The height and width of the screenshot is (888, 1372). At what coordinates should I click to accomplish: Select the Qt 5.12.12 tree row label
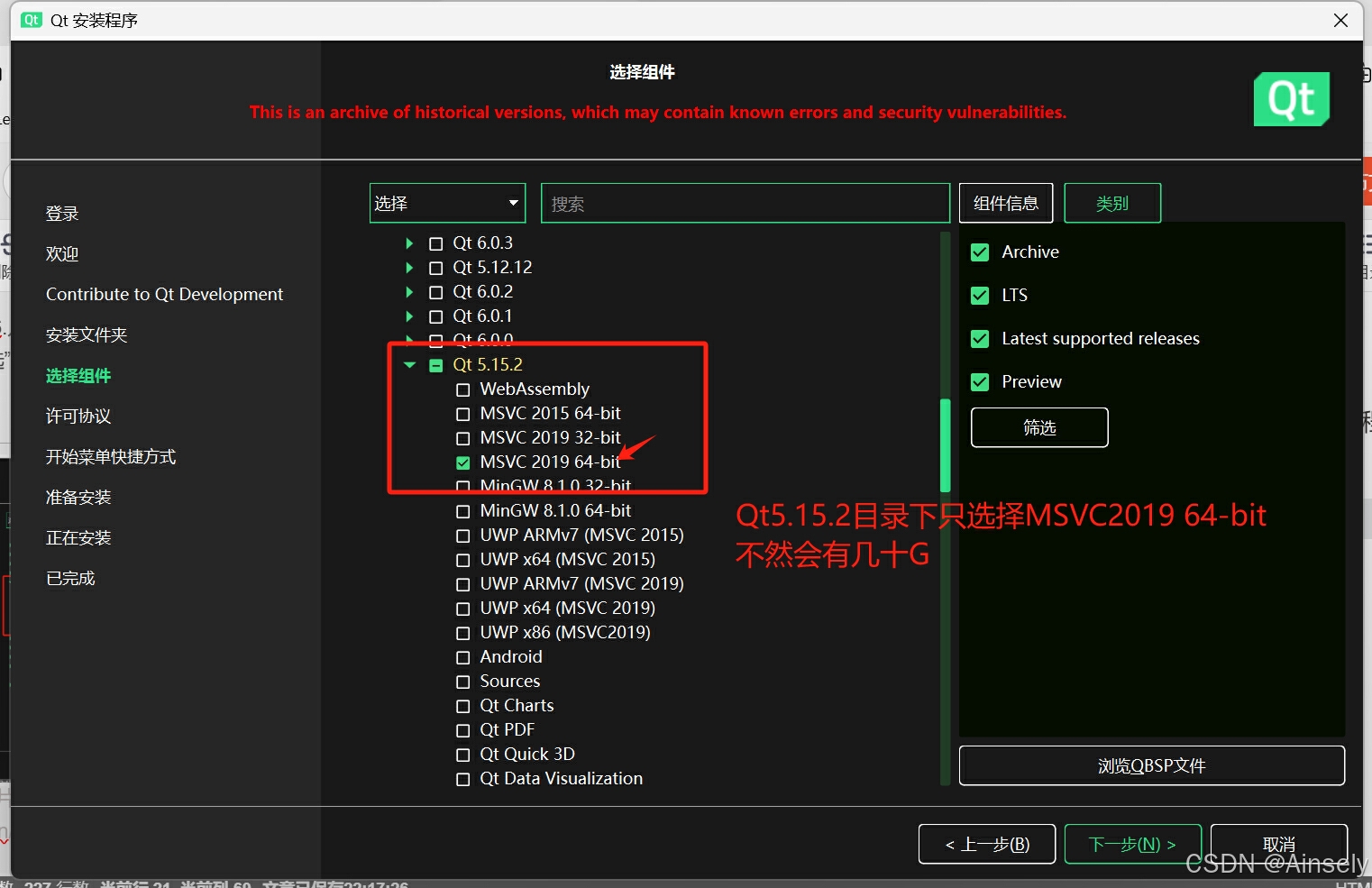(x=492, y=268)
